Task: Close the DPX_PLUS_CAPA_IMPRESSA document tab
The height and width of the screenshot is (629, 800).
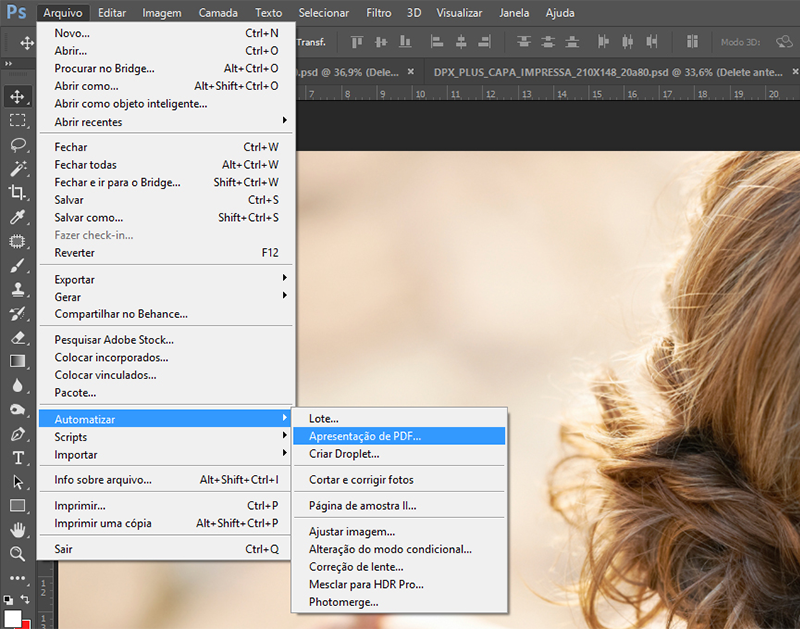Action: click(x=795, y=73)
